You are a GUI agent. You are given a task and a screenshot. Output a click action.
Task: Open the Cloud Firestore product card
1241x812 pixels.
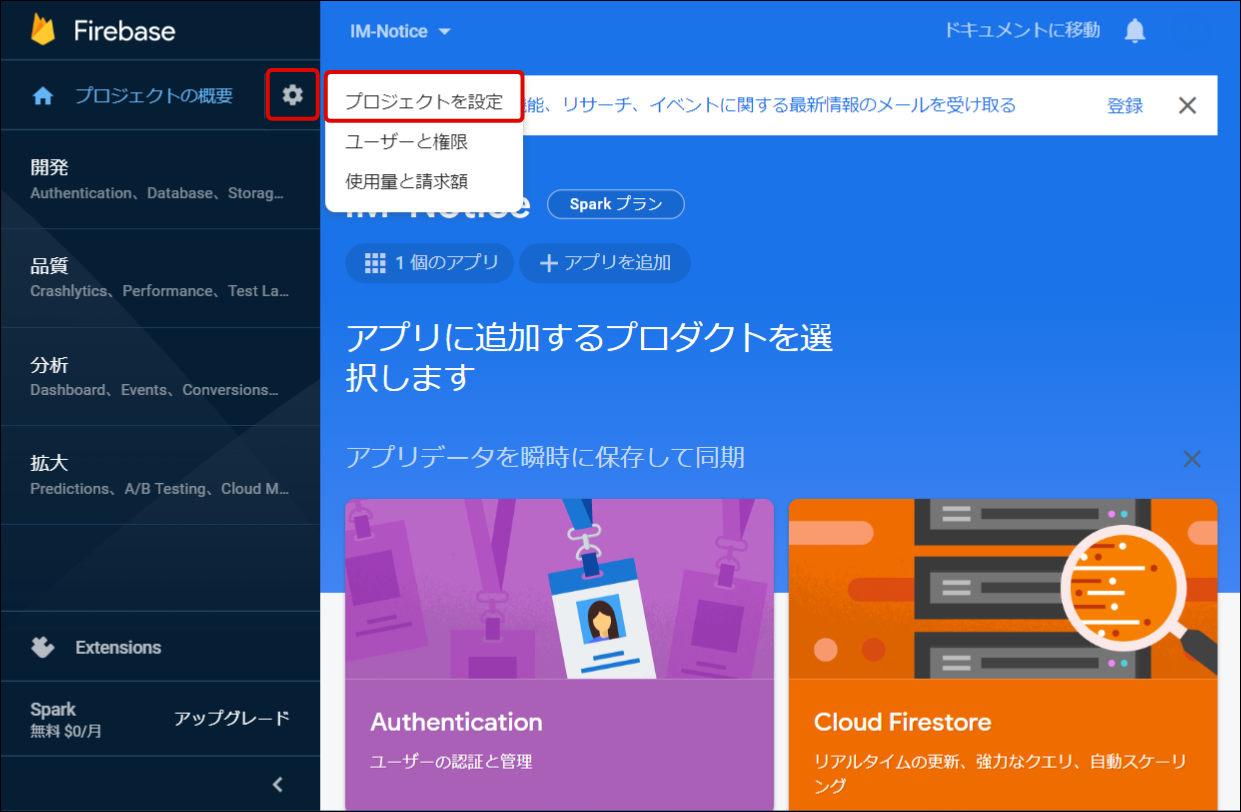pos(1003,655)
